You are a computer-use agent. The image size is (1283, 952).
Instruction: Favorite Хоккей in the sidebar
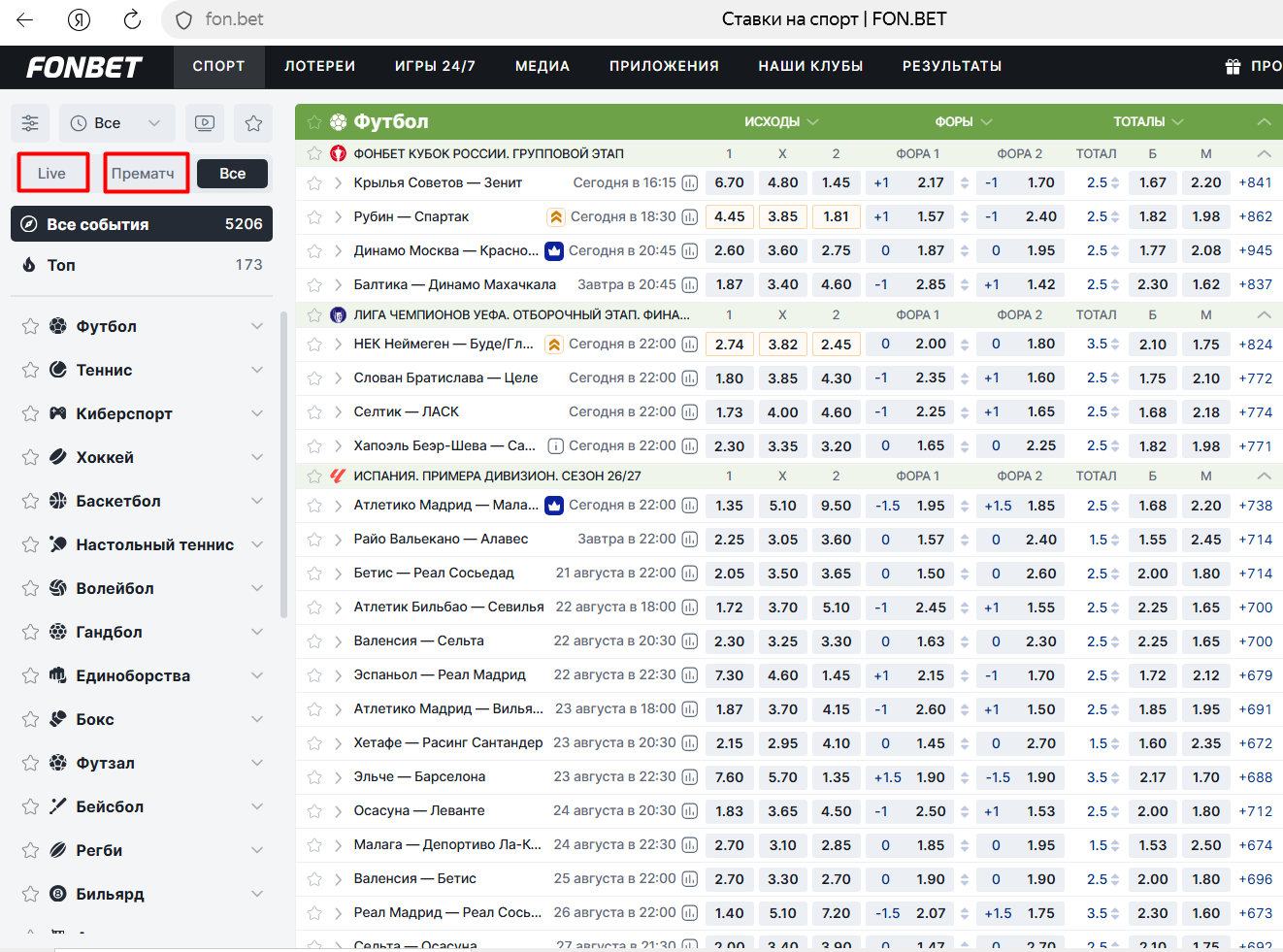[x=30, y=457]
